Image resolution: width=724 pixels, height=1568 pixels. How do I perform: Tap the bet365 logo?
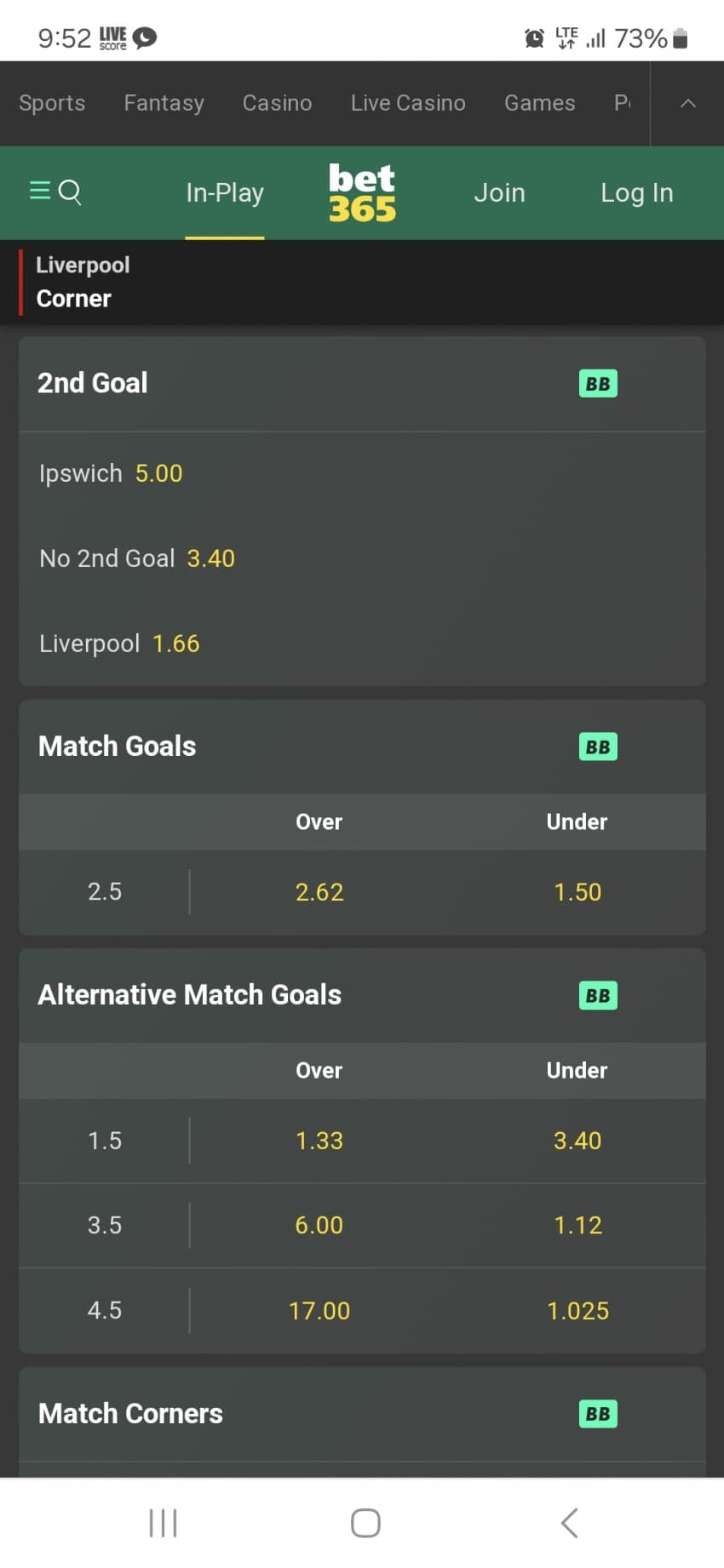(x=362, y=193)
